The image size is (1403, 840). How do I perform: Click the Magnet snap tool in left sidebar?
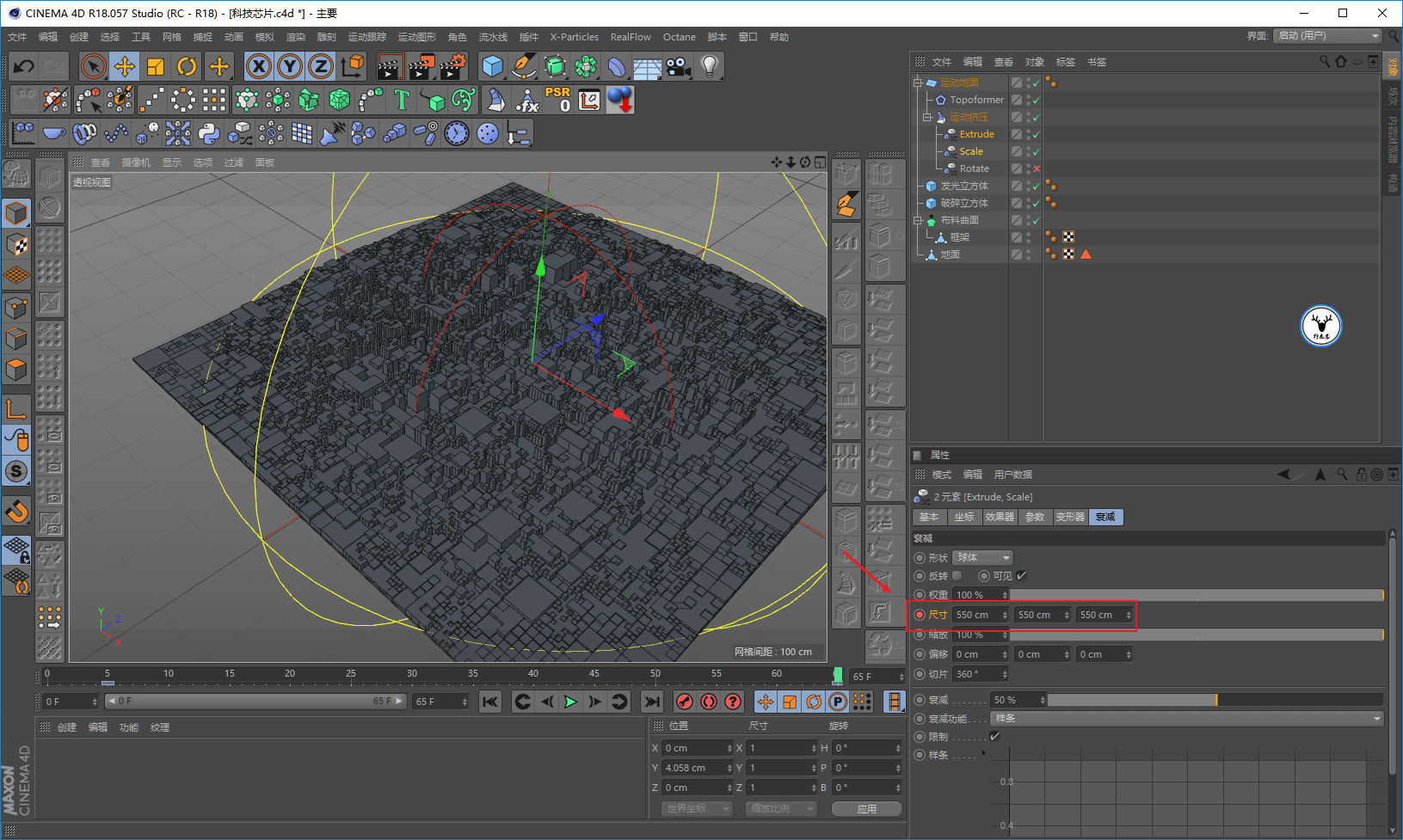pos(17,512)
